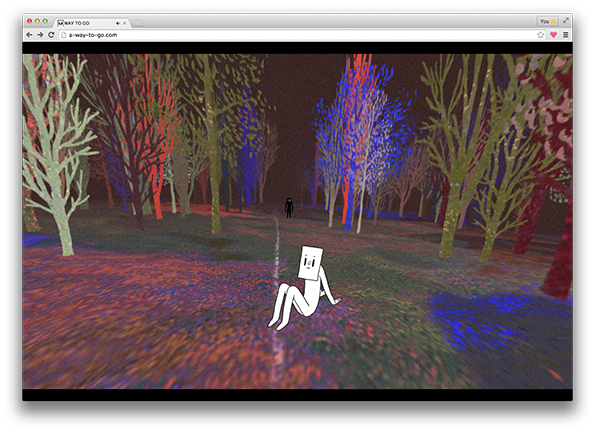595x432 pixels.
Task: Click the WAY TO GO tab favicon
Action: coord(60,23)
